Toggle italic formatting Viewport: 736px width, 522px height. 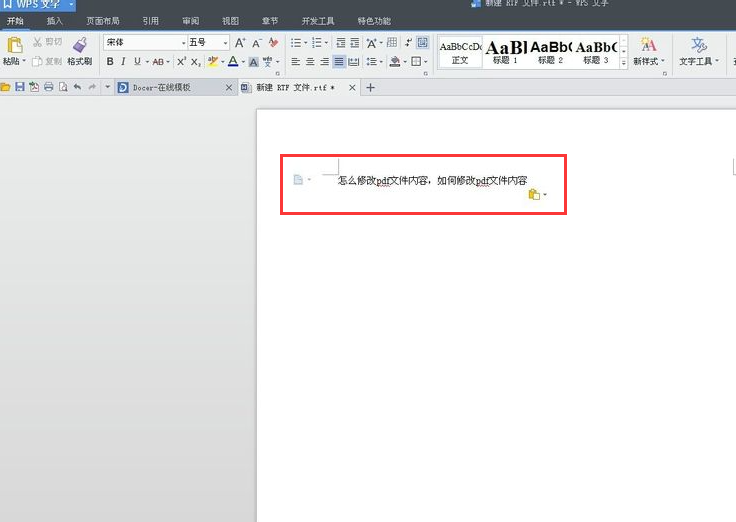click(x=123, y=62)
